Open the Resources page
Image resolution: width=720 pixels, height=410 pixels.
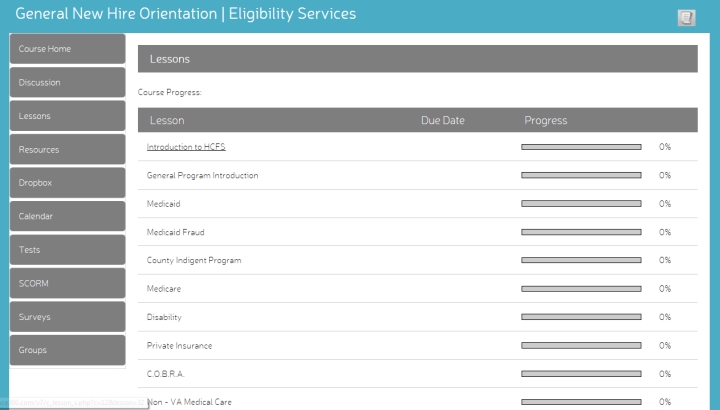[67, 150]
